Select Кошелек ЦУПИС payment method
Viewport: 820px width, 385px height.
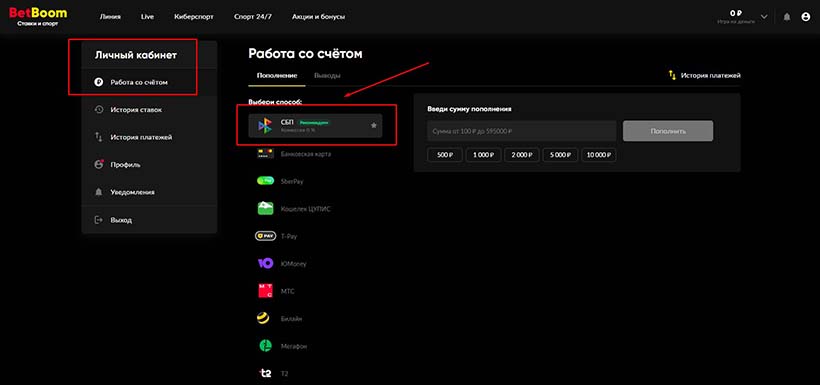coord(315,209)
